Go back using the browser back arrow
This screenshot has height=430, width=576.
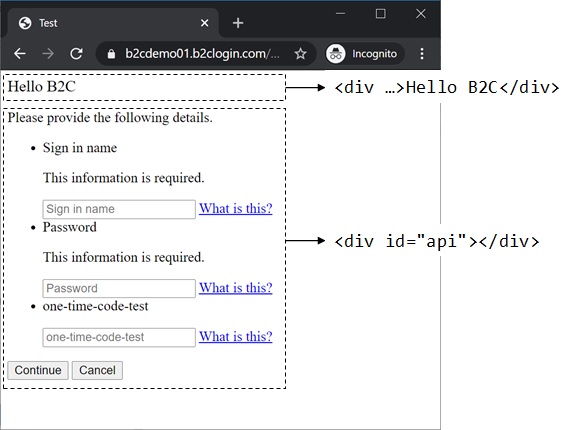coord(20,54)
